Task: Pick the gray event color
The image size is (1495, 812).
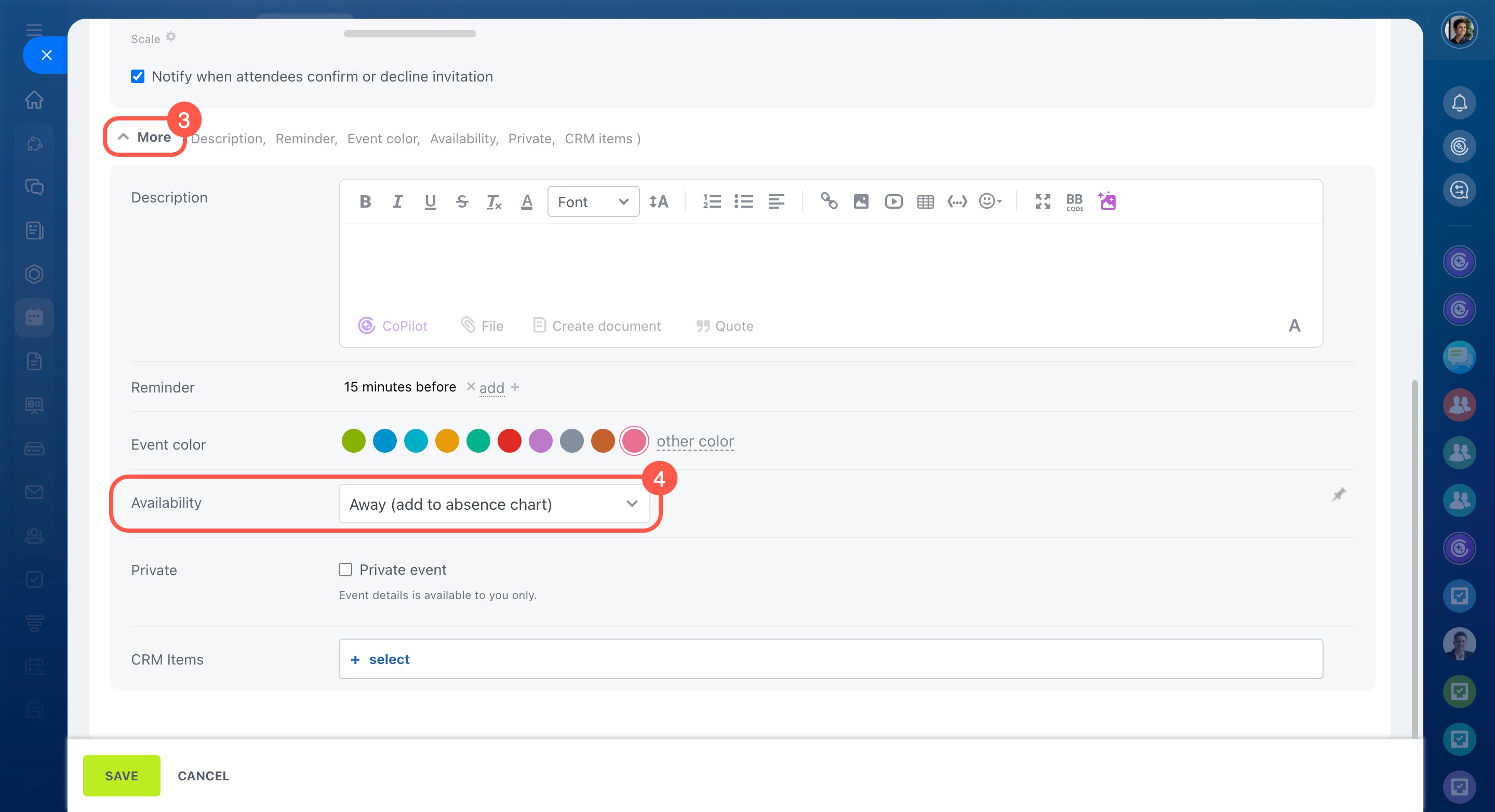Action: pyautogui.click(x=571, y=441)
